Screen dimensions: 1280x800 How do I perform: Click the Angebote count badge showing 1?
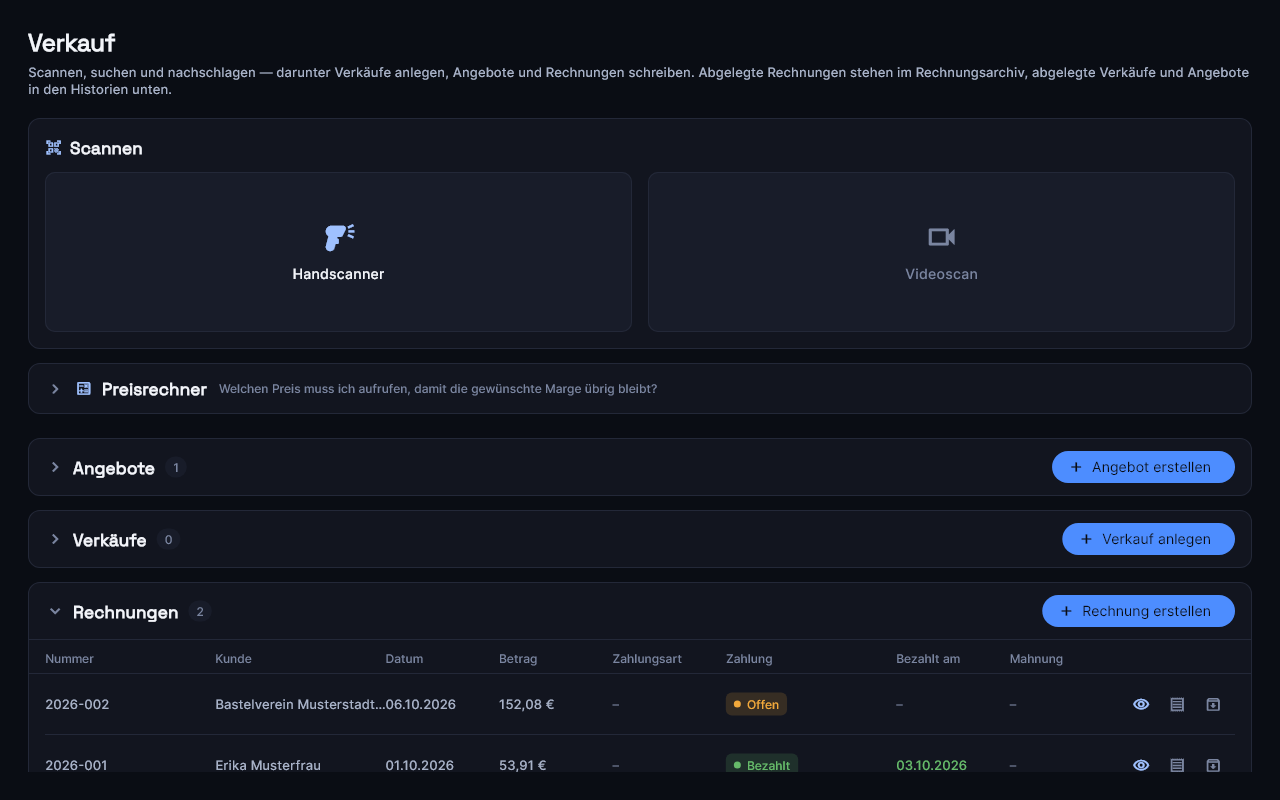[176, 467]
